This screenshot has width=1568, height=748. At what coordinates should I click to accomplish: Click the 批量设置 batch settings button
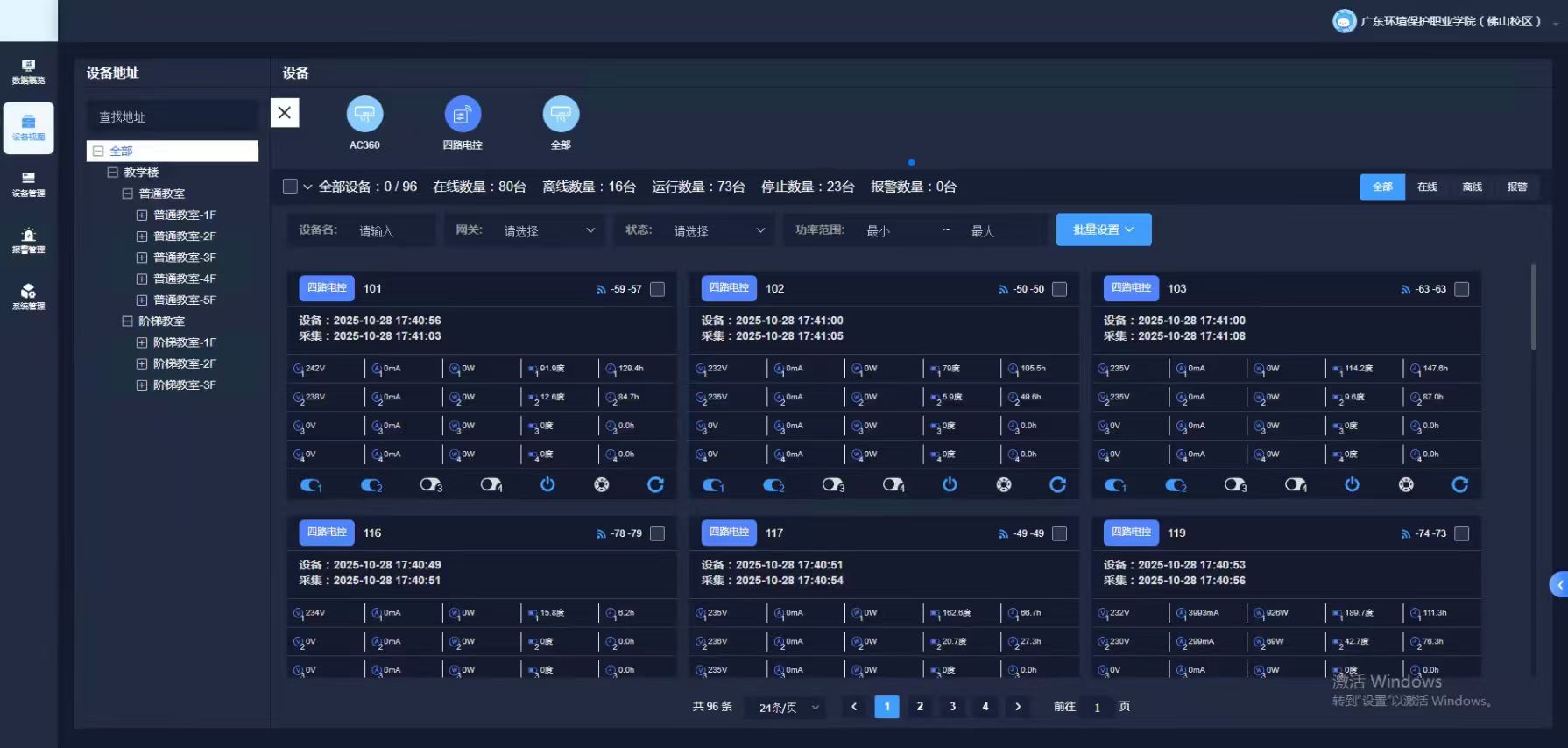[x=1103, y=229]
